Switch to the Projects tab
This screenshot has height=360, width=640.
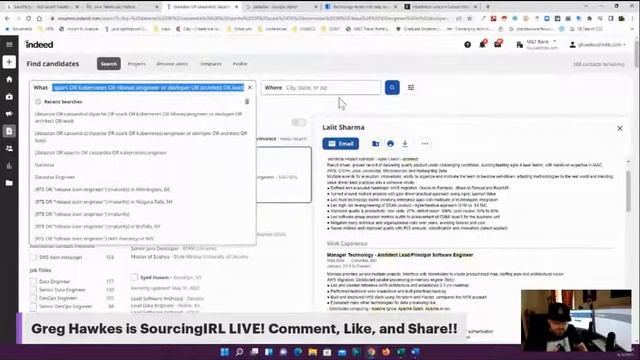click(x=136, y=64)
